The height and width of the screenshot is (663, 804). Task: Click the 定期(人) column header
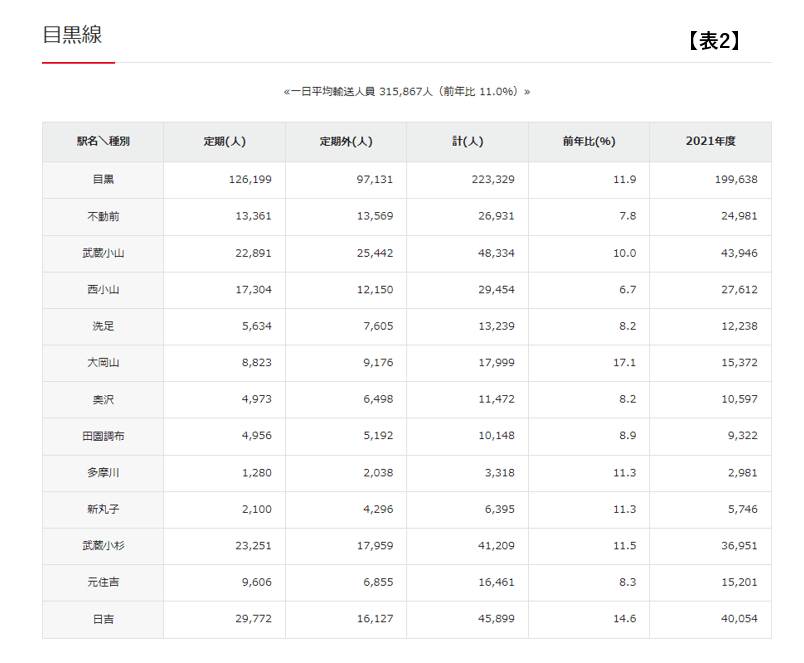point(224,142)
